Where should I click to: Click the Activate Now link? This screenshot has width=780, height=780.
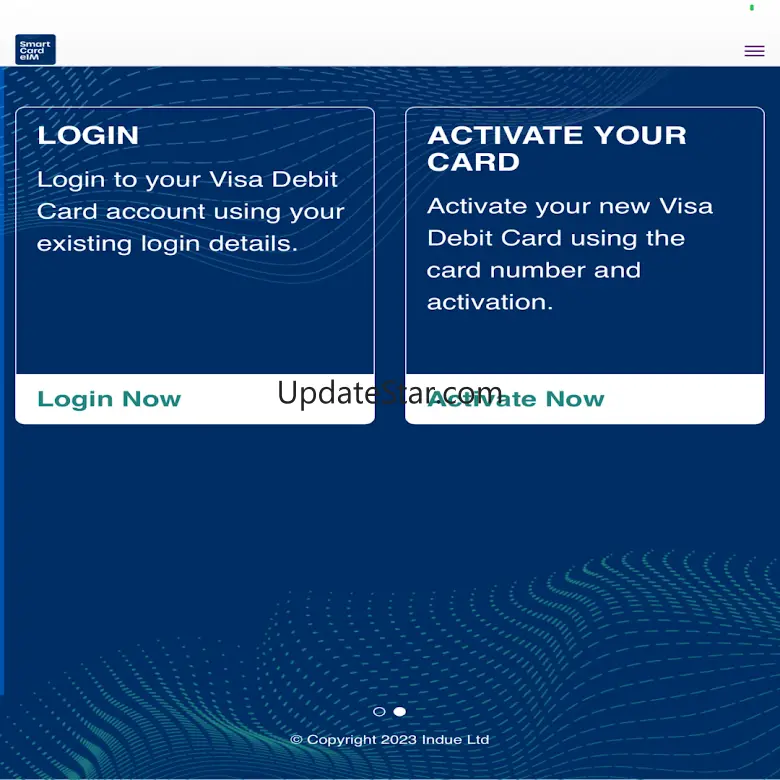click(515, 399)
